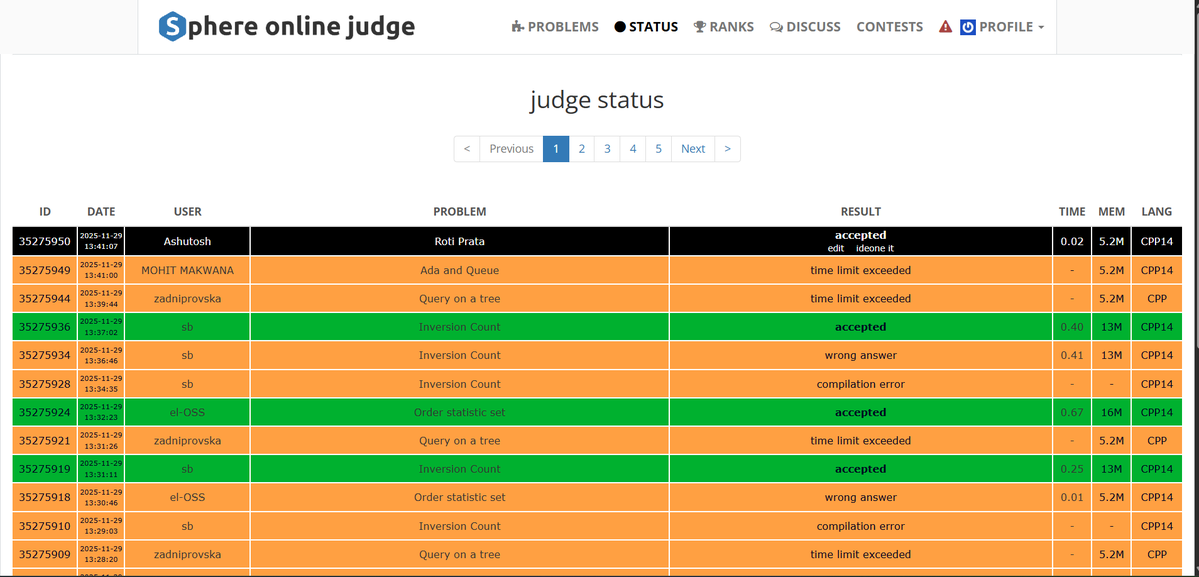Viewport: 1199px width, 577px height.
Task: Open the Ada and Queue problem
Action: tap(460, 270)
